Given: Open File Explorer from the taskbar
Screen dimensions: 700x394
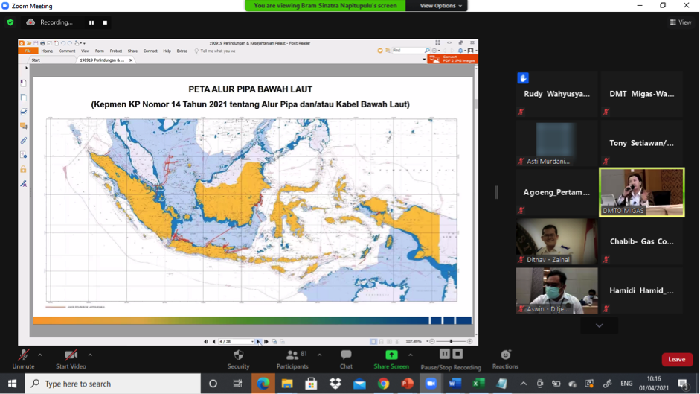Looking at the screenshot, I should [x=287, y=384].
